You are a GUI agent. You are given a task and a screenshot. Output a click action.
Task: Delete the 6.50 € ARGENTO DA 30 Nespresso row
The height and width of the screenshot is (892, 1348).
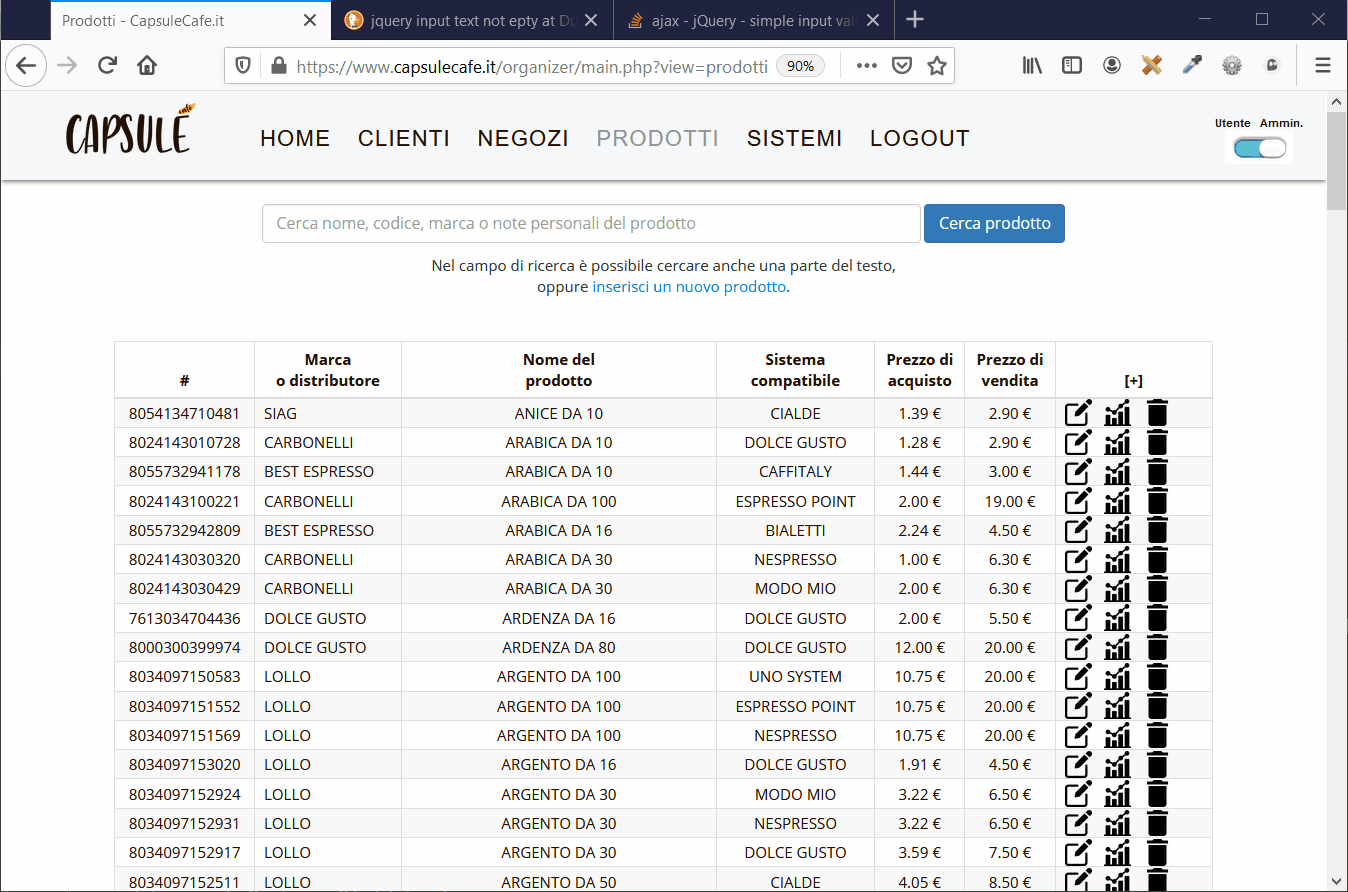point(1157,823)
